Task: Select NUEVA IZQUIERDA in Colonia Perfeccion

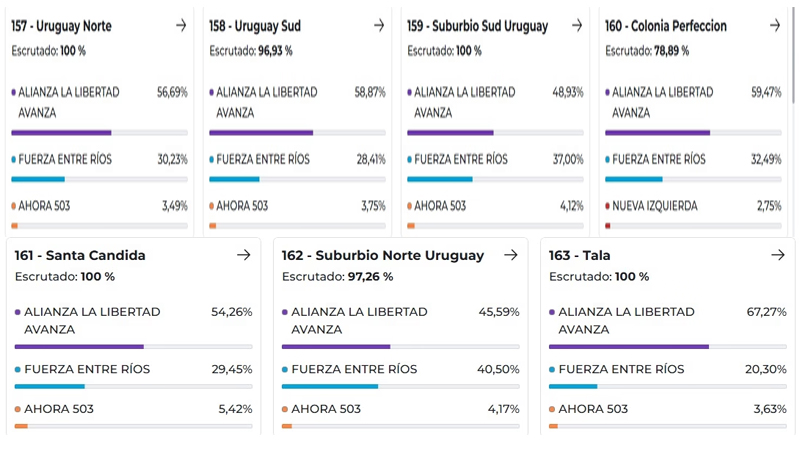Action: point(668,206)
